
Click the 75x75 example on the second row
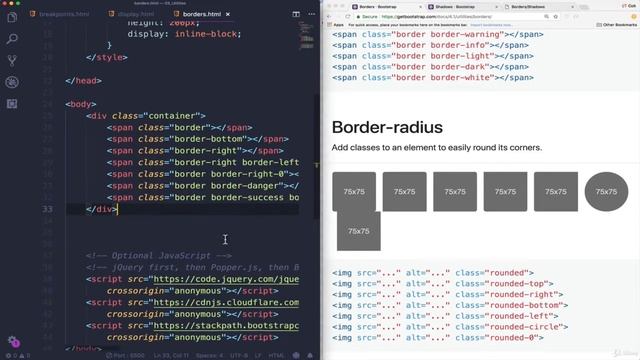coord(359,231)
